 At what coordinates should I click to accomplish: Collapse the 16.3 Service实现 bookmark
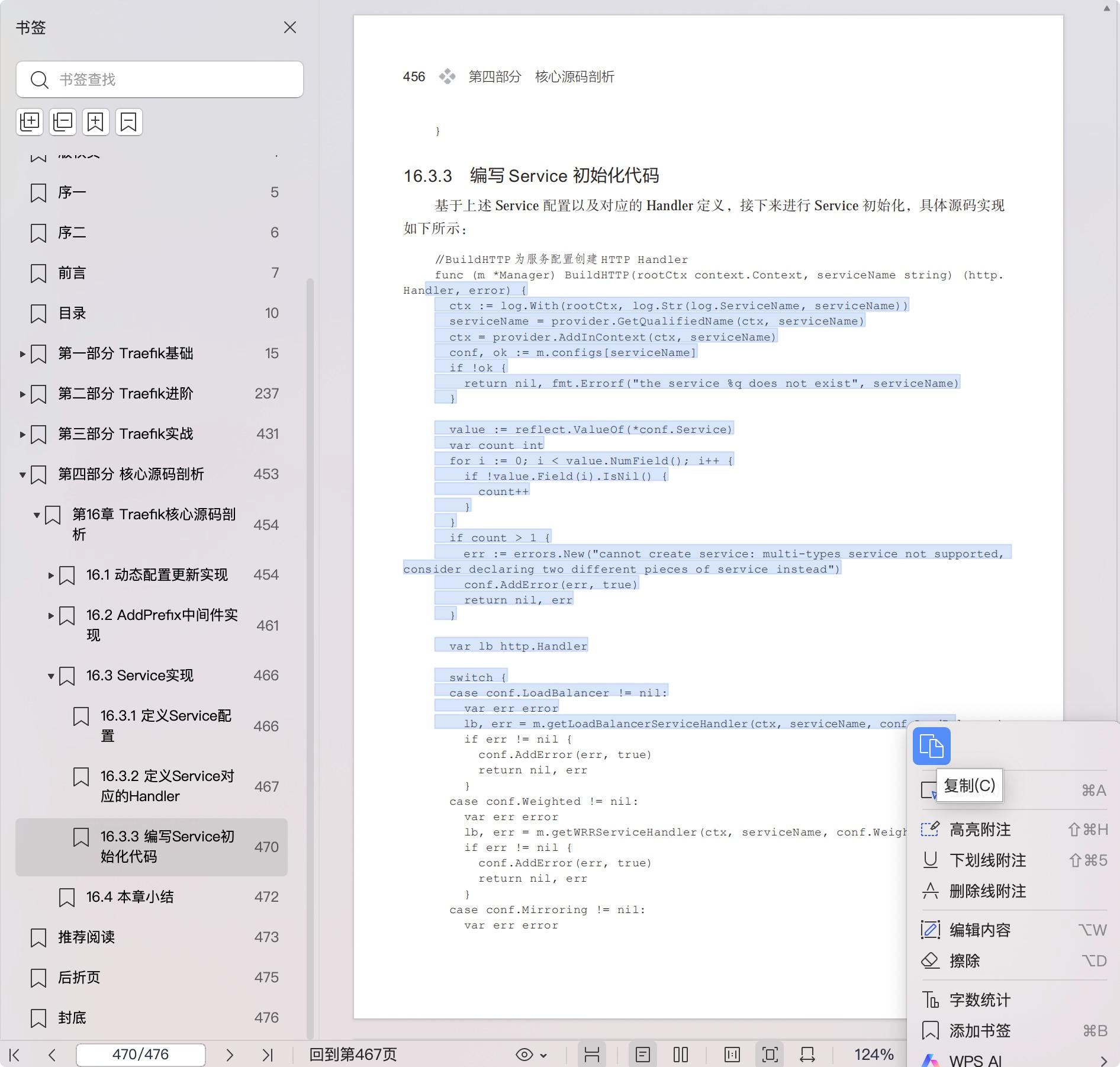click(51, 676)
